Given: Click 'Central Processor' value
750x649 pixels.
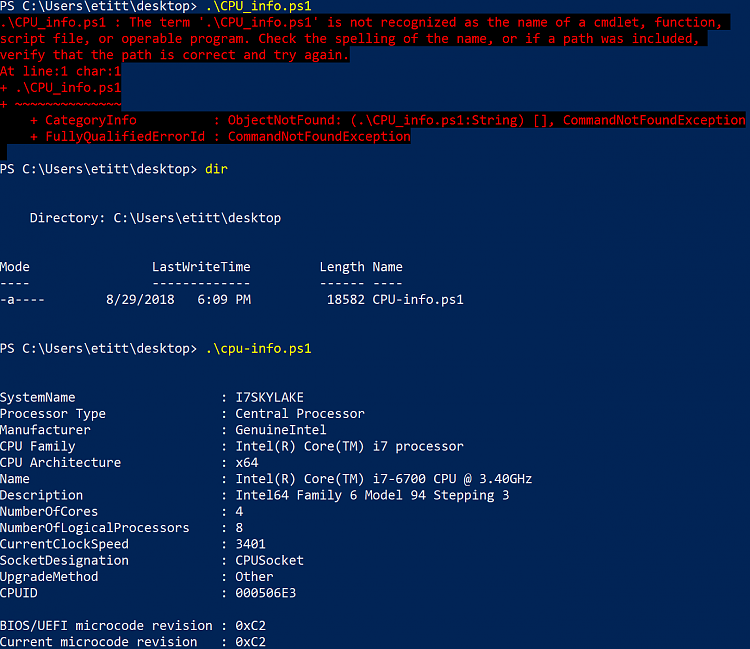Looking at the screenshot, I should (300, 414).
